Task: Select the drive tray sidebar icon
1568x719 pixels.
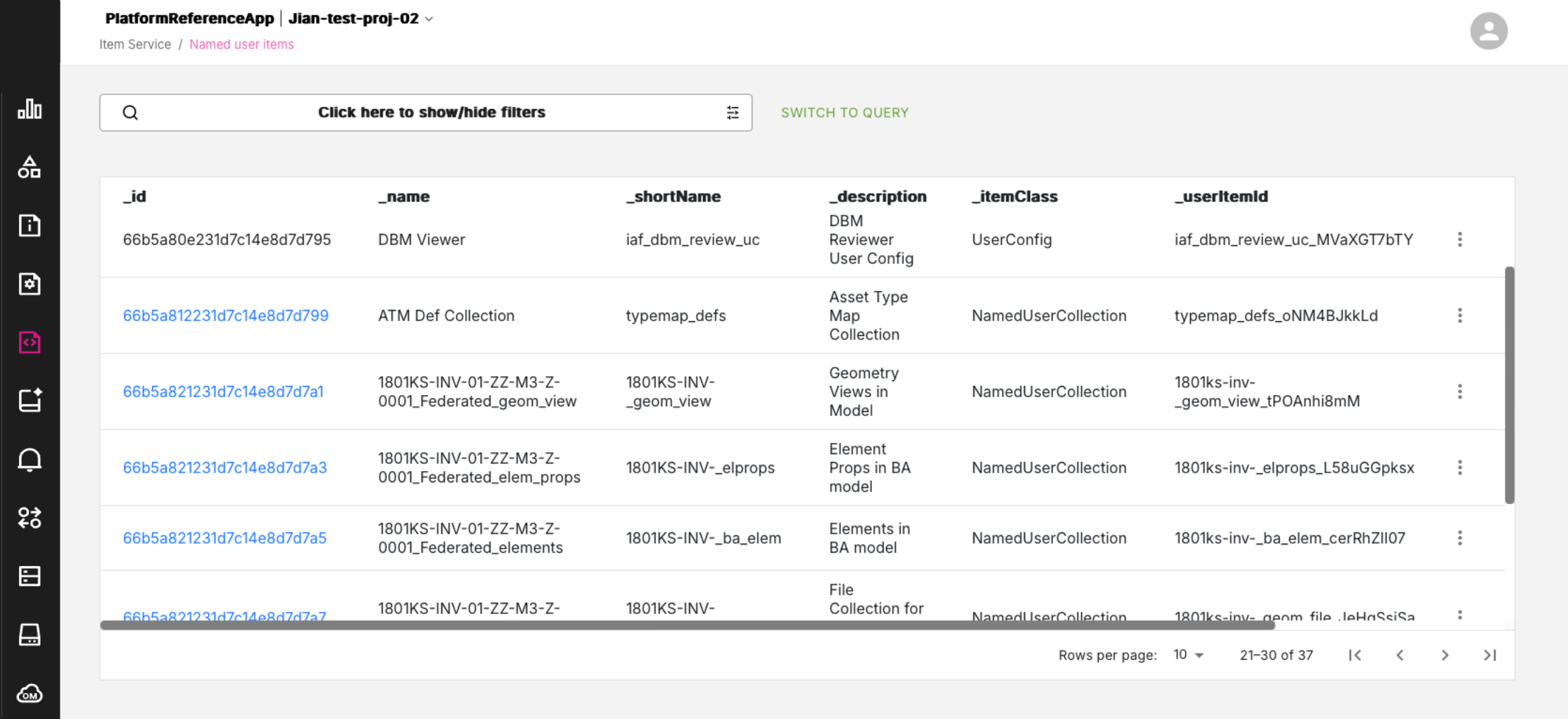Action: coord(30,634)
